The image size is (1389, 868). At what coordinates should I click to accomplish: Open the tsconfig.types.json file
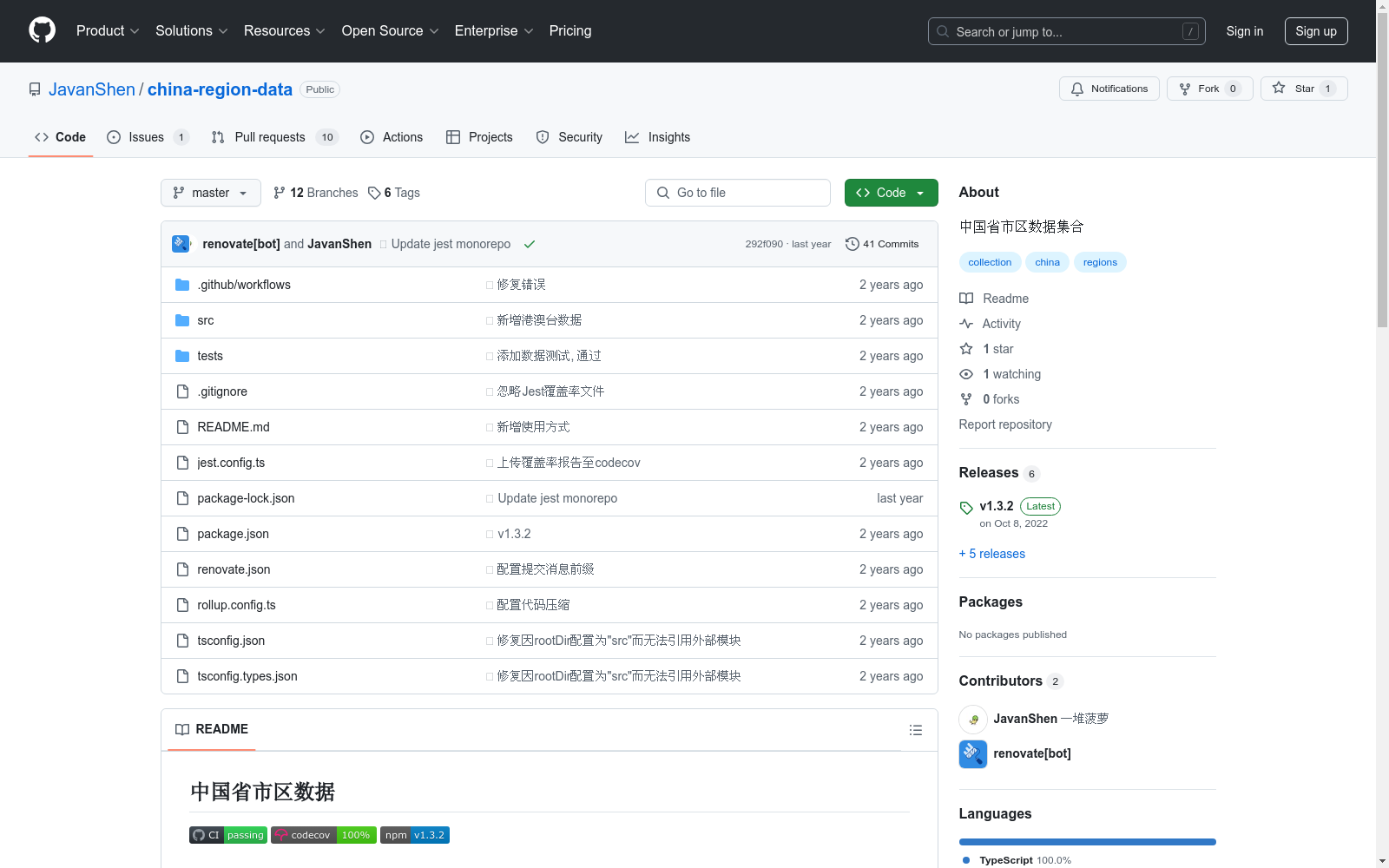(x=247, y=676)
